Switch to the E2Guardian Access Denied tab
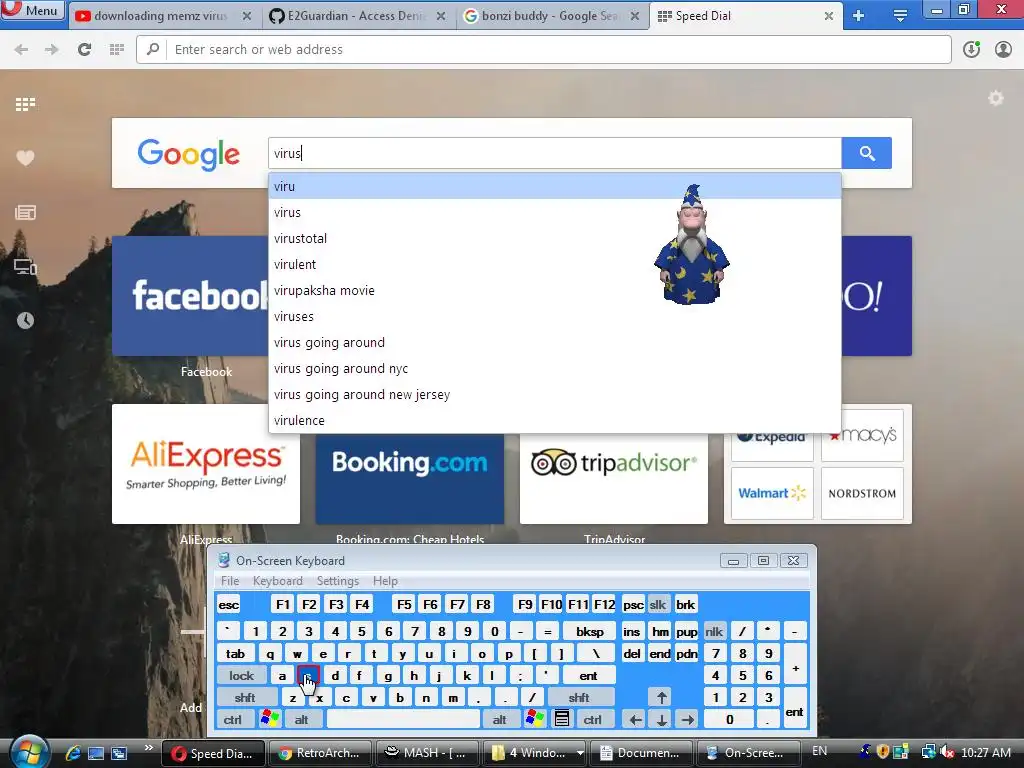This screenshot has width=1024, height=768. 358,16
